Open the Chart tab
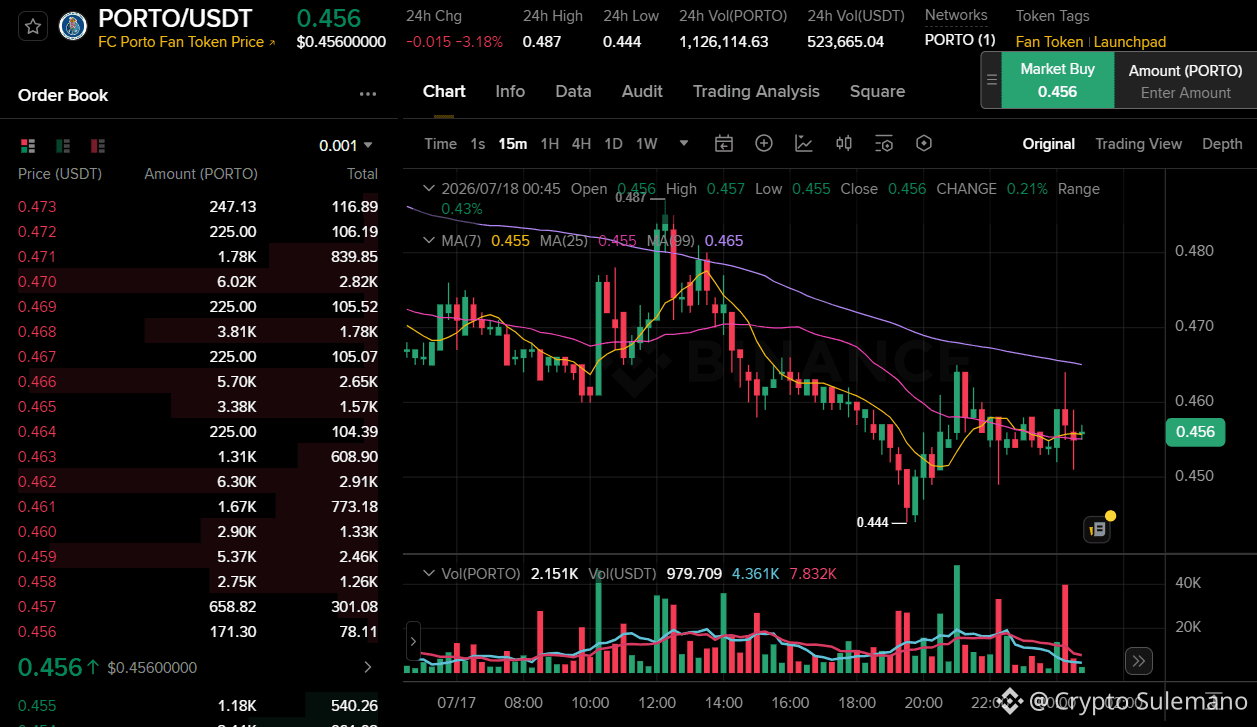The width and height of the screenshot is (1257, 727). (444, 91)
